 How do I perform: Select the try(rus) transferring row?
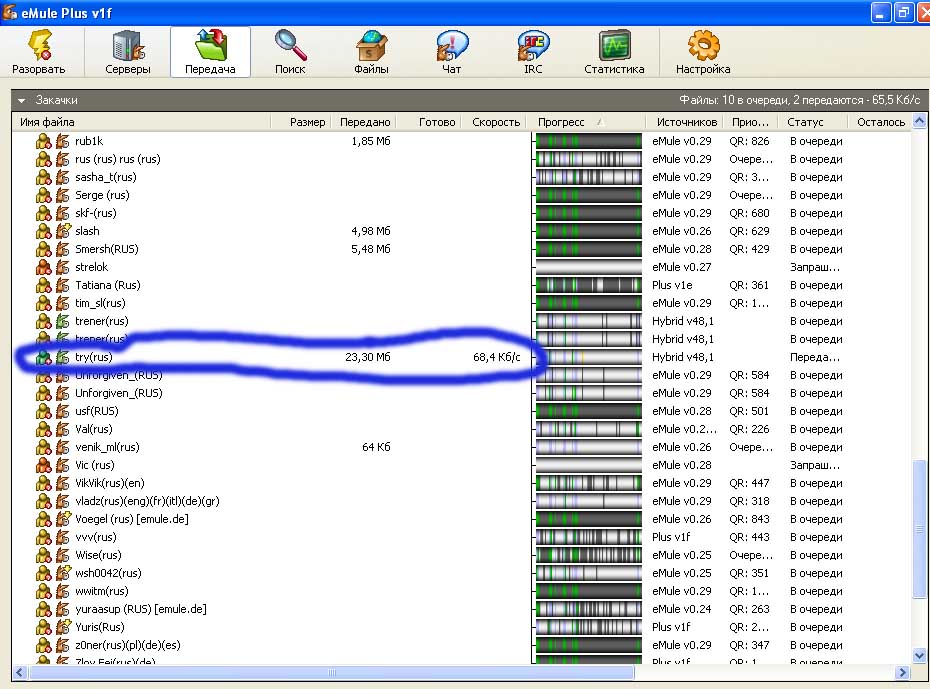click(93, 357)
